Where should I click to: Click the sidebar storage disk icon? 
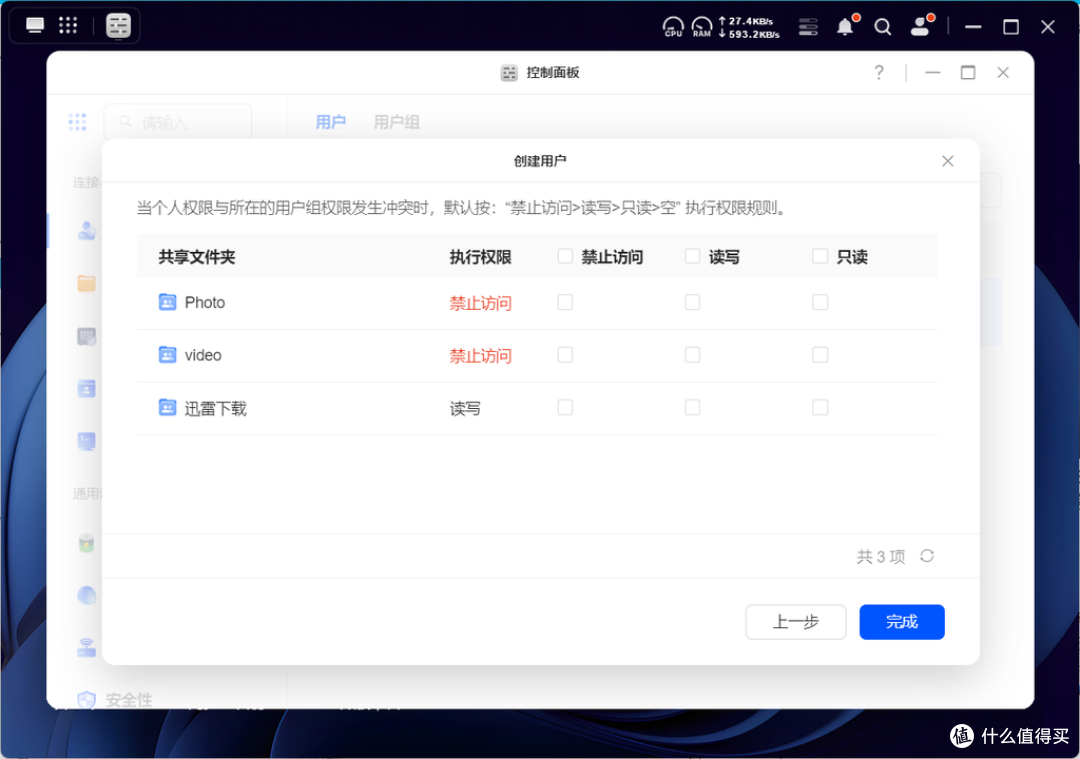click(x=87, y=543)
